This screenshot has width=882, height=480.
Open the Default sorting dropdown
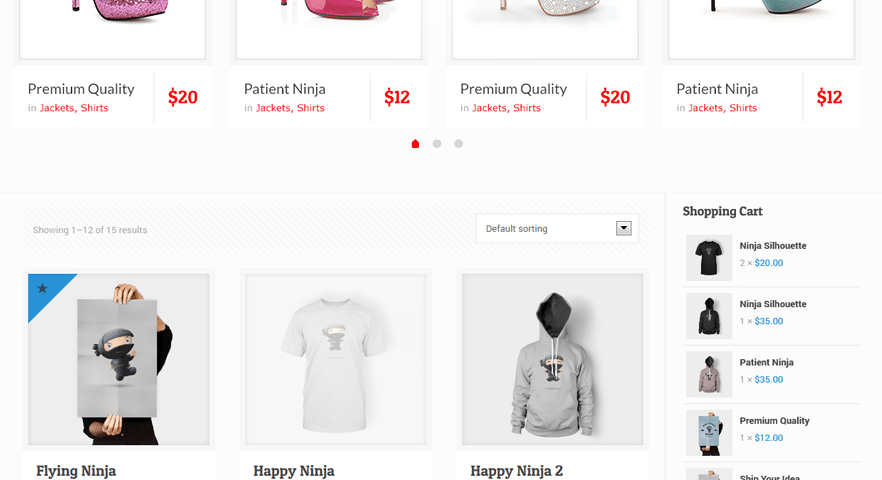pyautogui.click(x=557, y=228)
